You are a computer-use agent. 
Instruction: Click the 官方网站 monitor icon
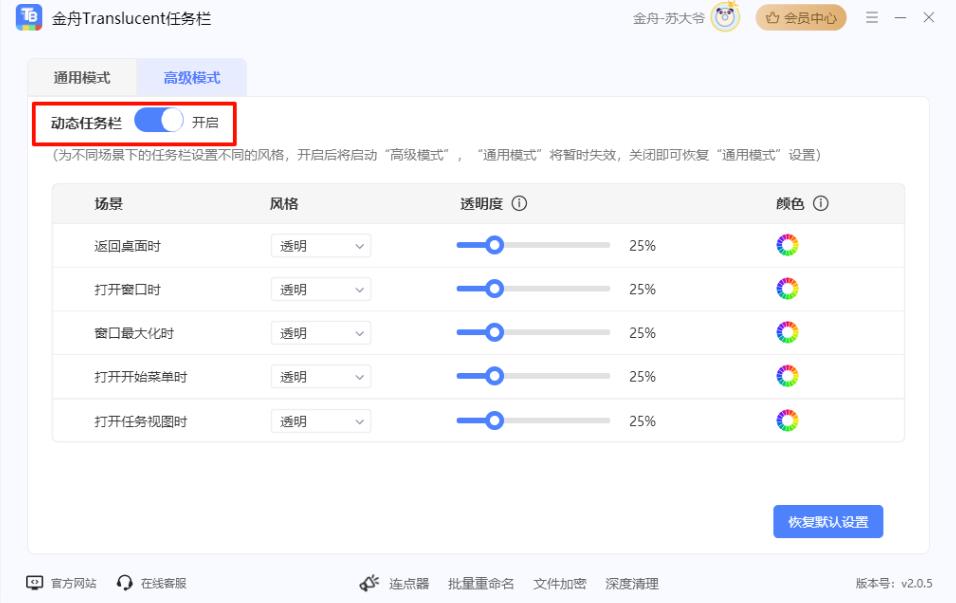[x=35, y=583]
